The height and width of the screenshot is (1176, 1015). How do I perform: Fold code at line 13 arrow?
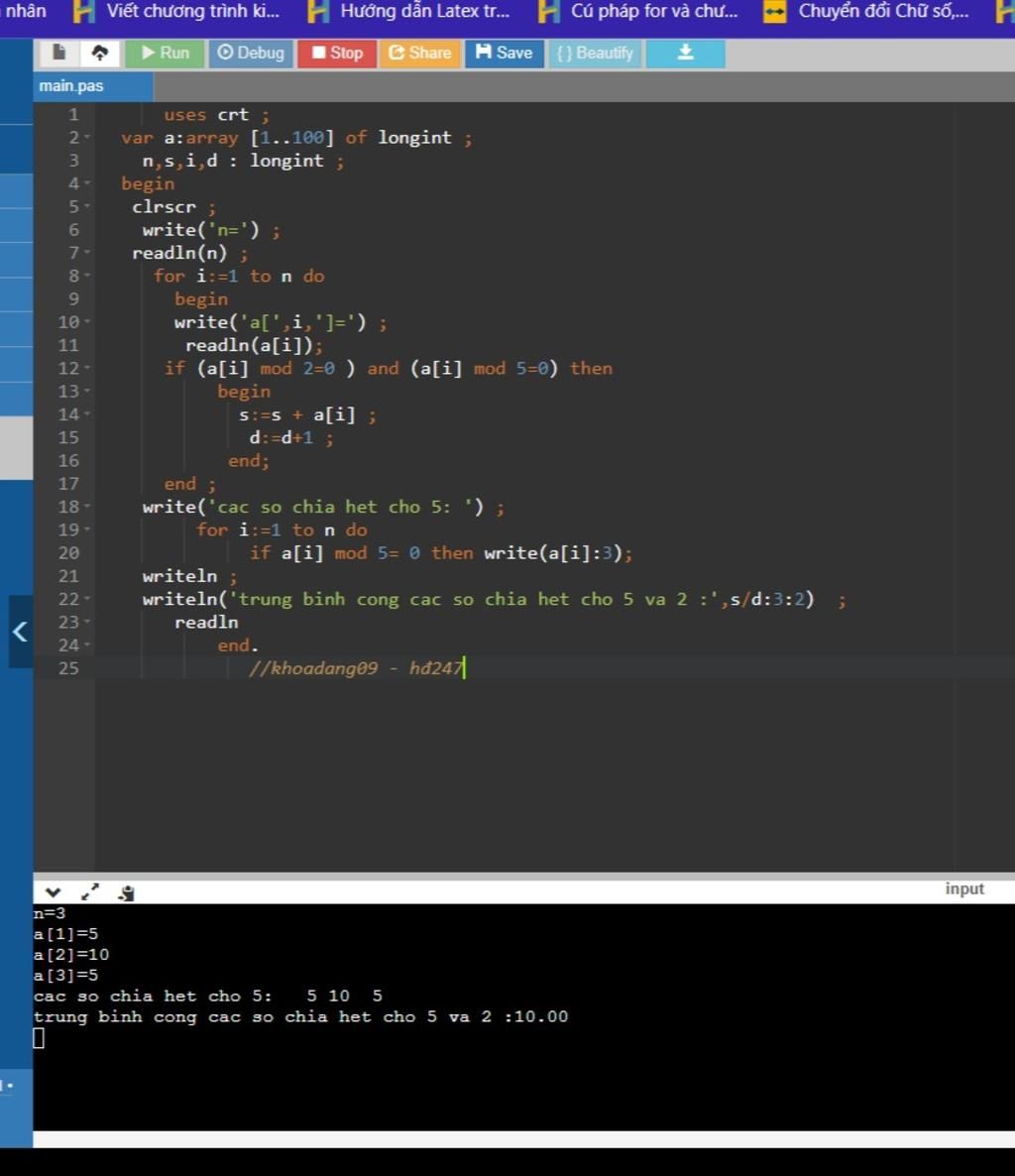pyautogui.click(x=87, y=392)
